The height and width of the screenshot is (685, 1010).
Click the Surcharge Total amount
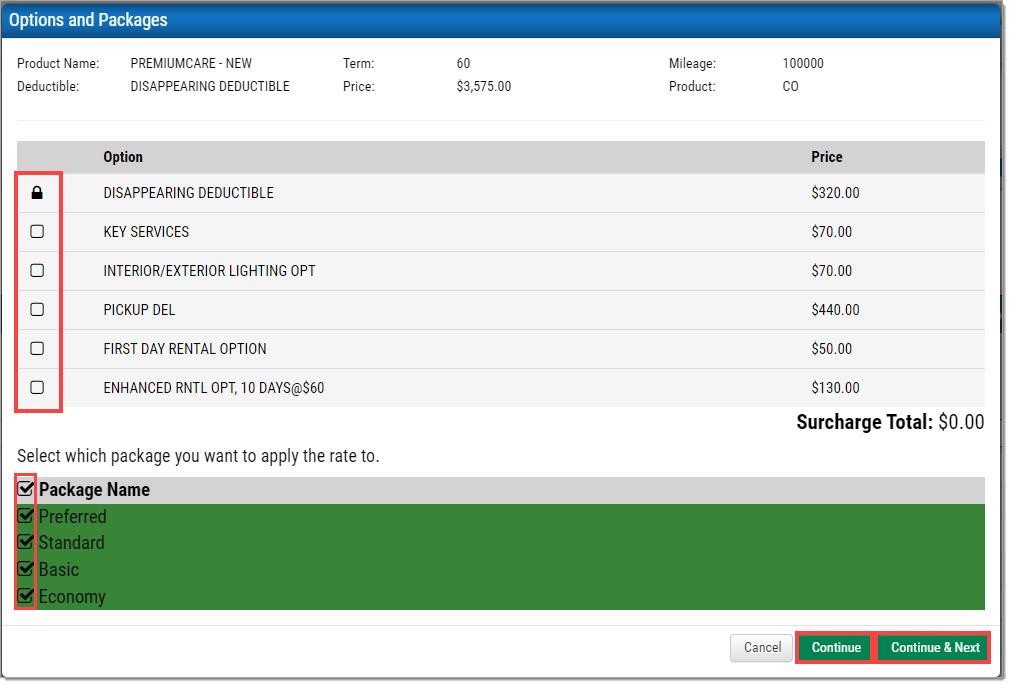960,423
